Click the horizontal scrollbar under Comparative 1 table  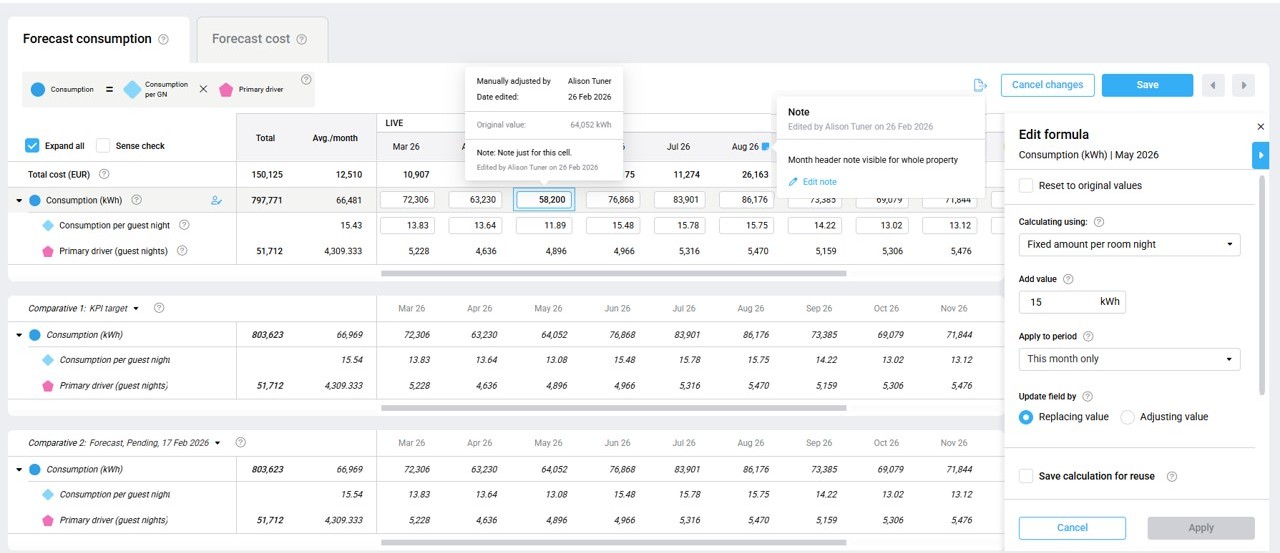[614, 408]
